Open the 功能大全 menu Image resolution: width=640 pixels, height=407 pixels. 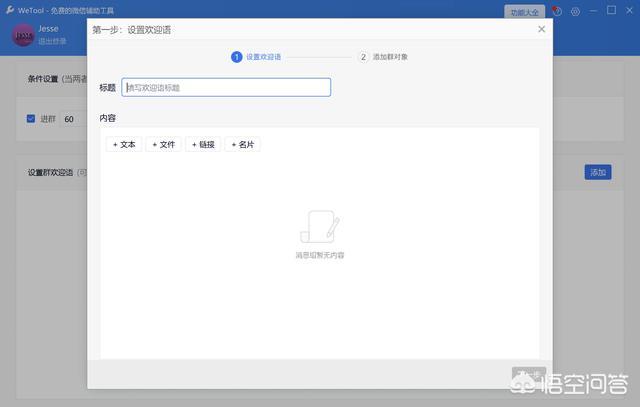[x=524, y=11]
